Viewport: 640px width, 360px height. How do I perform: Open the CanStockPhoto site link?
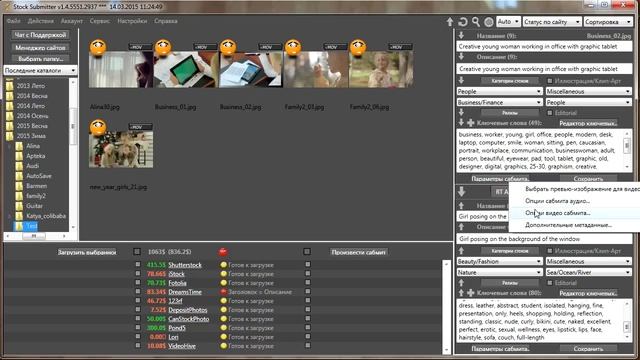tap(189, 319)
